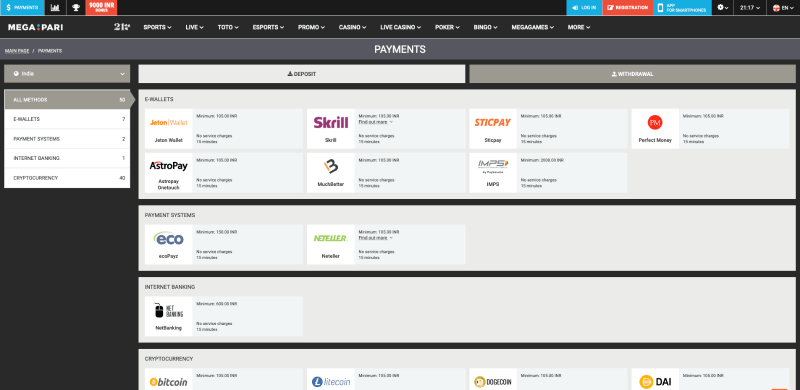Screen dimensions: 800x390
Task: Open the country selector set to India
Action: pos(67,74)
